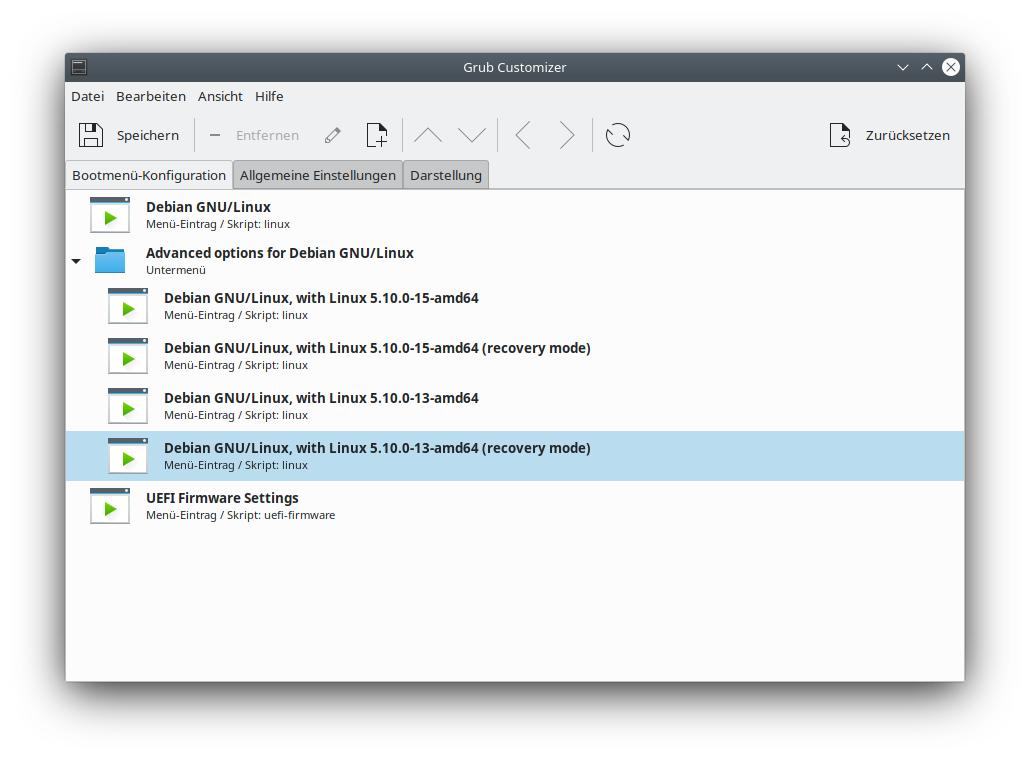
Task: Open the Hilfe menu
Action: tap(269, 96)
